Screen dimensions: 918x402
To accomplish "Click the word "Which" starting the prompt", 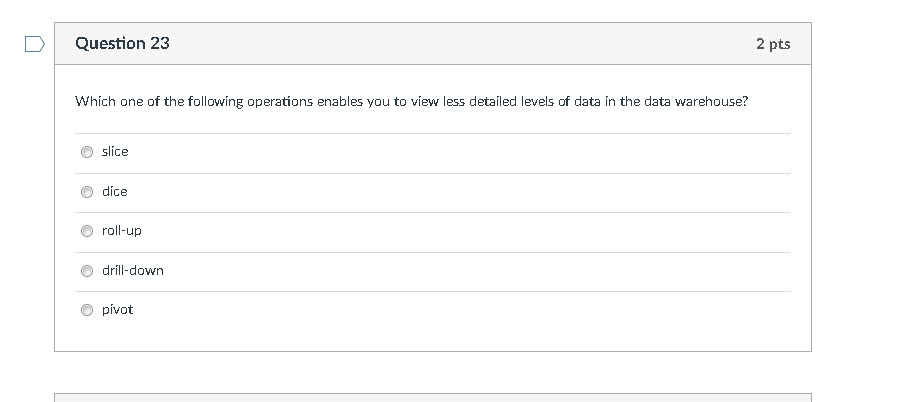I will click(95, 102).
